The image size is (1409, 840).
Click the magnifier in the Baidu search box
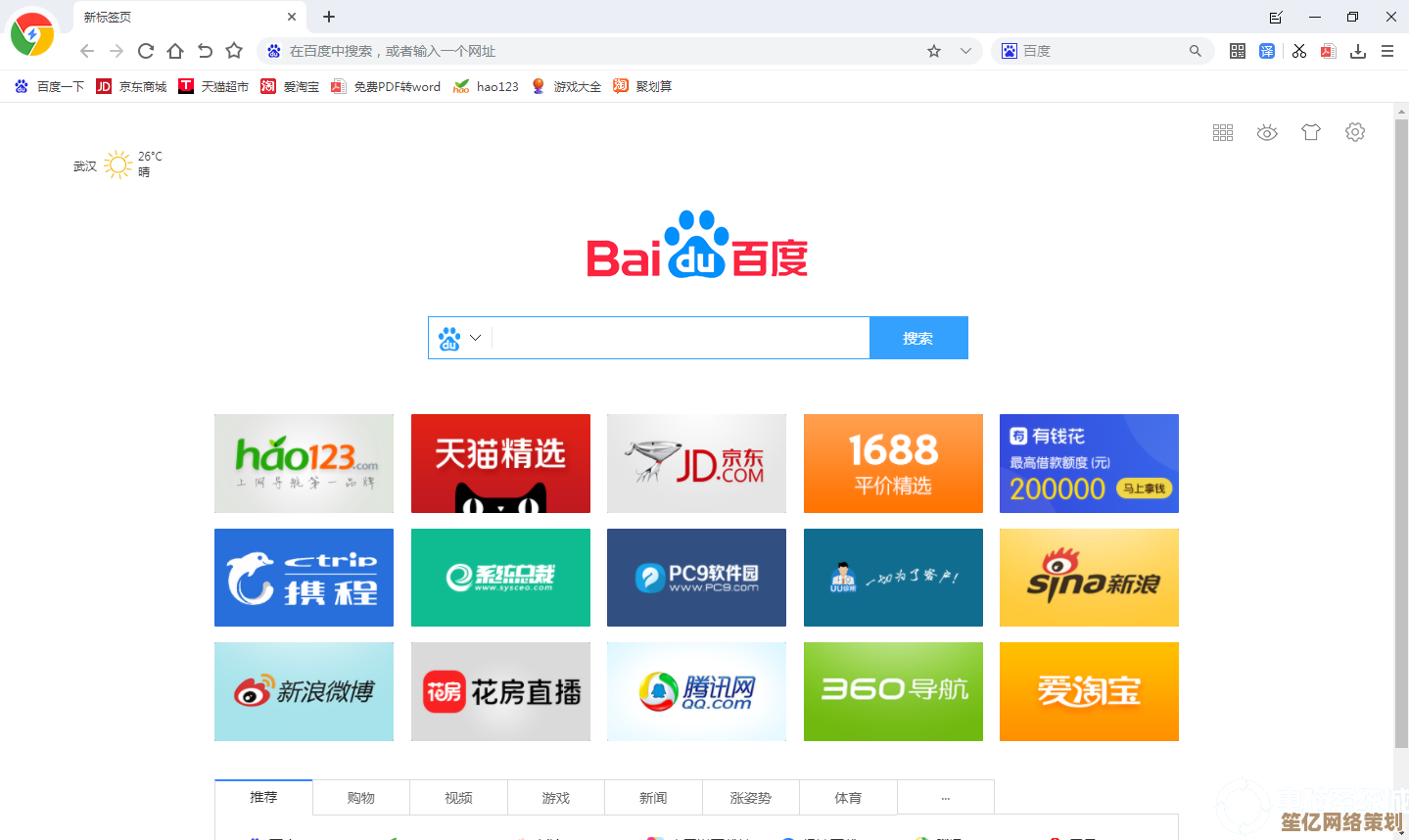pyautogui.click(x=1196, y=51)
